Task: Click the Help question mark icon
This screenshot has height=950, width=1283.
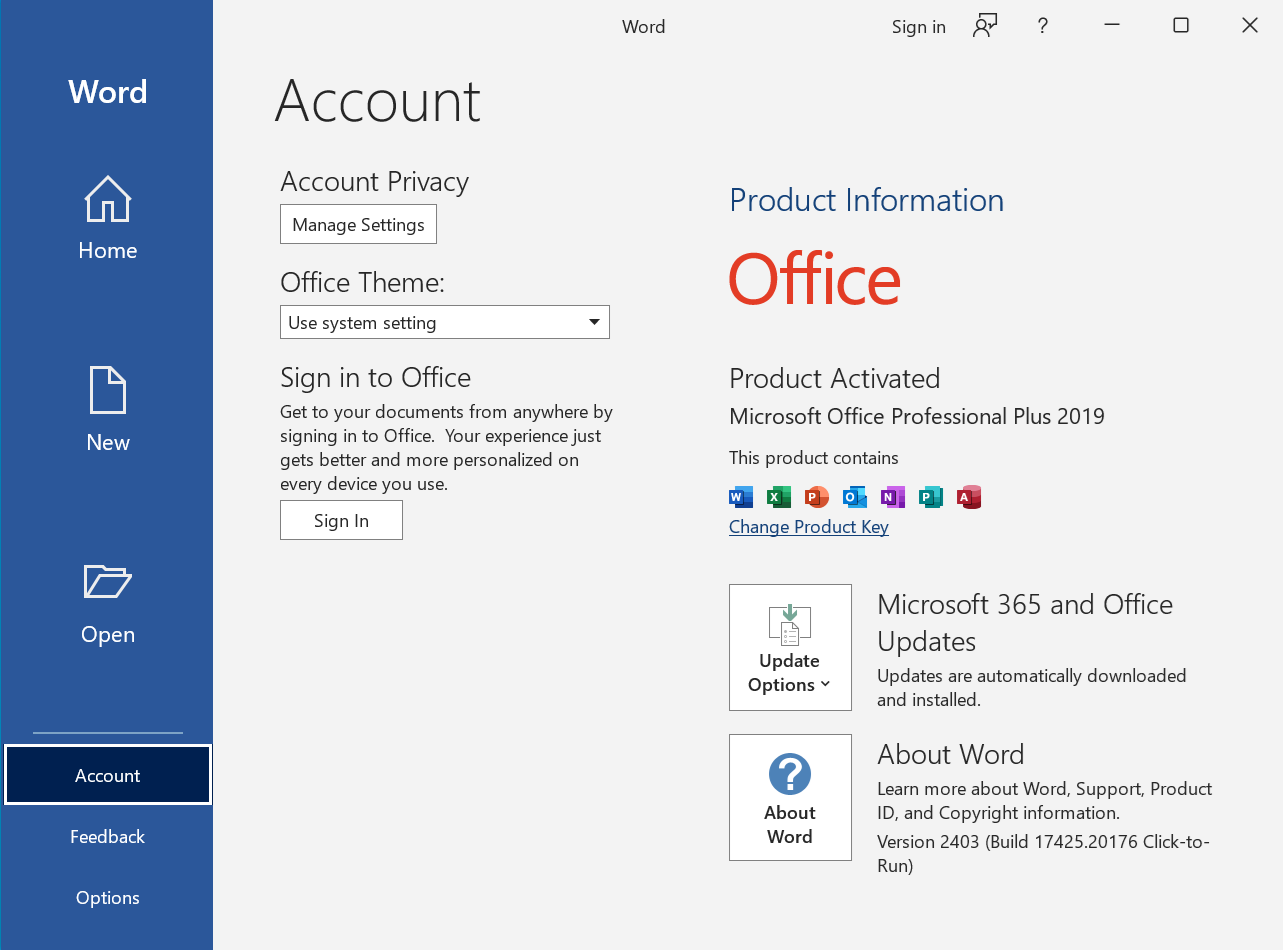Action: tap(1042, 27)
